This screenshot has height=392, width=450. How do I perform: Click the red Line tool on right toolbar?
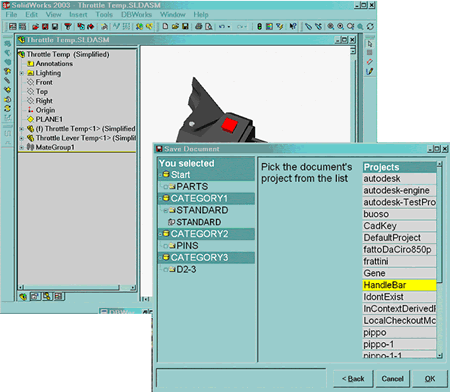370,62
